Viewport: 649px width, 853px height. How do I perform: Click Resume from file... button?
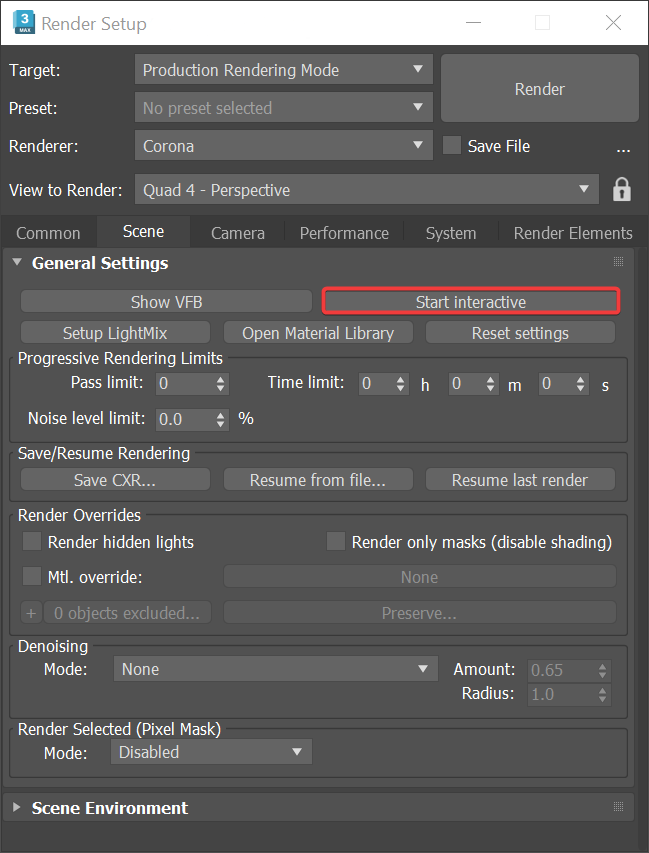[318, 480]
